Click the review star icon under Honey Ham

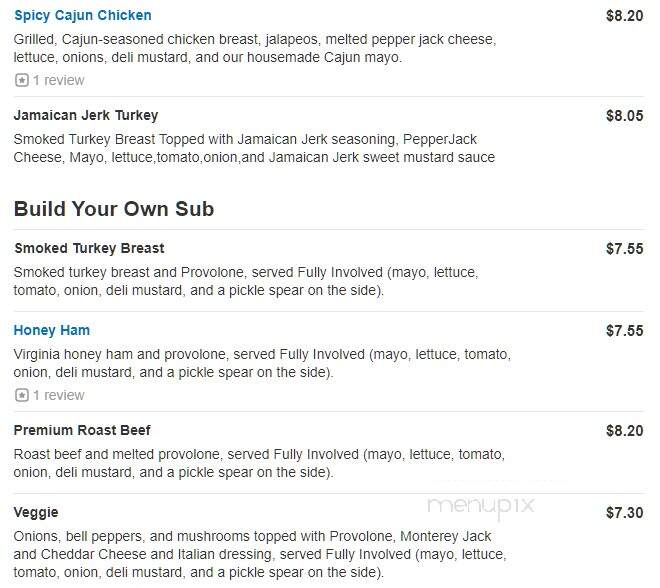coord(21,395)
